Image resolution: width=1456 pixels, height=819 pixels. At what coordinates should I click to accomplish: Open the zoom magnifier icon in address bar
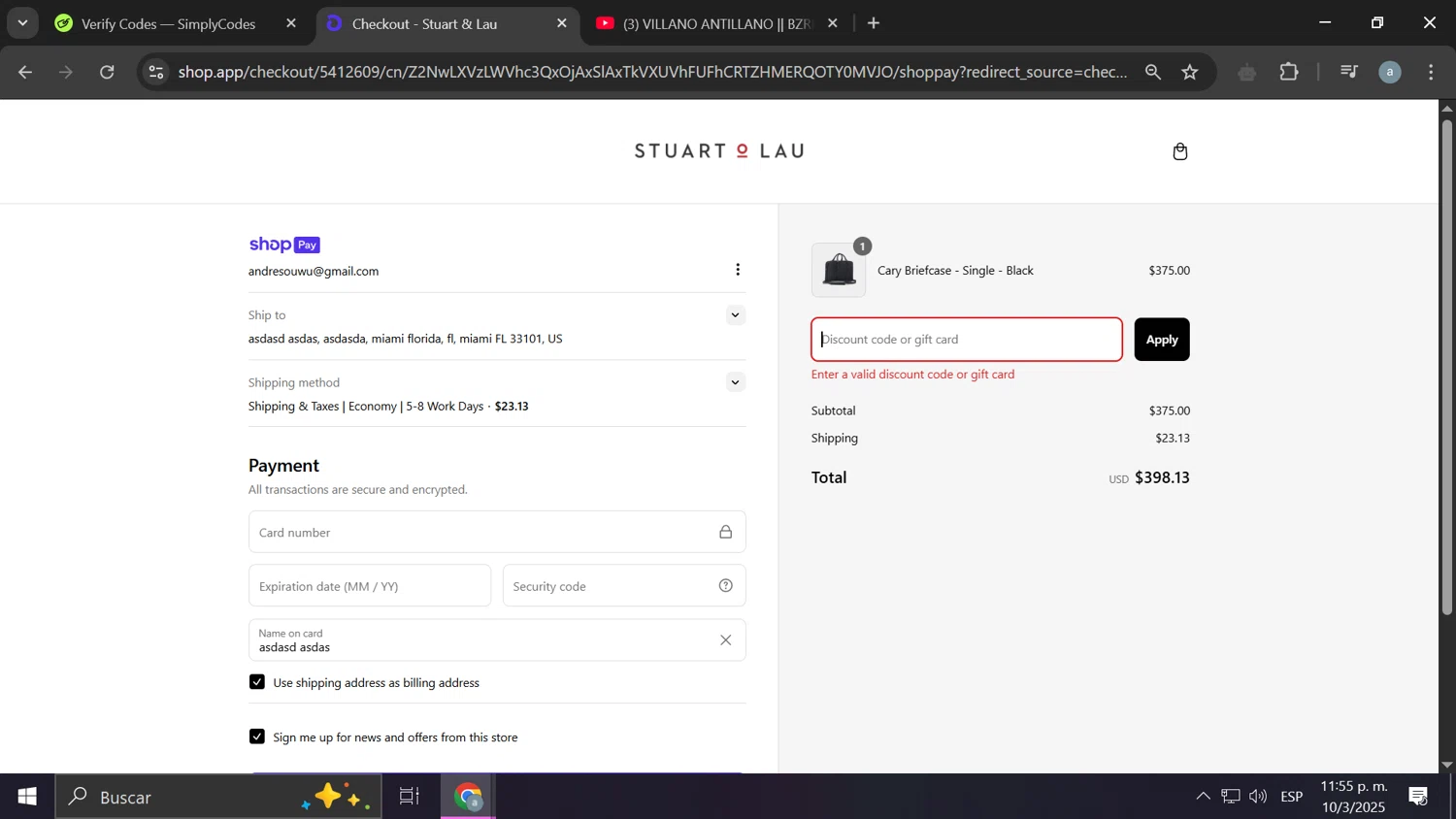tap(1153, 72)
